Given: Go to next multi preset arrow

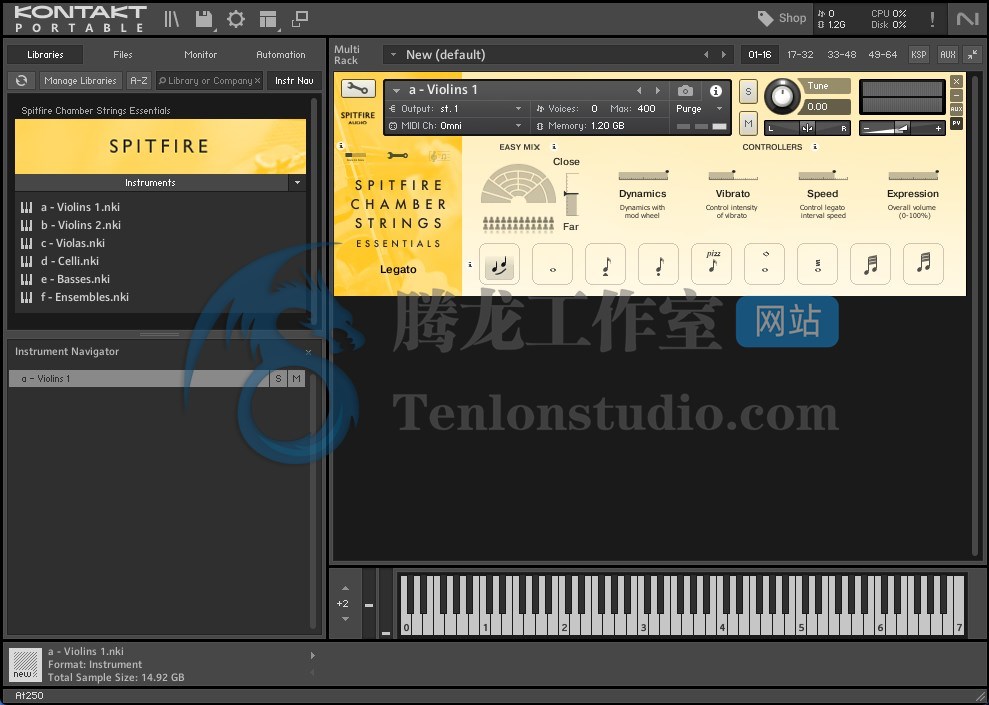Looking at the screenshot, I should [x=723, y=55].
